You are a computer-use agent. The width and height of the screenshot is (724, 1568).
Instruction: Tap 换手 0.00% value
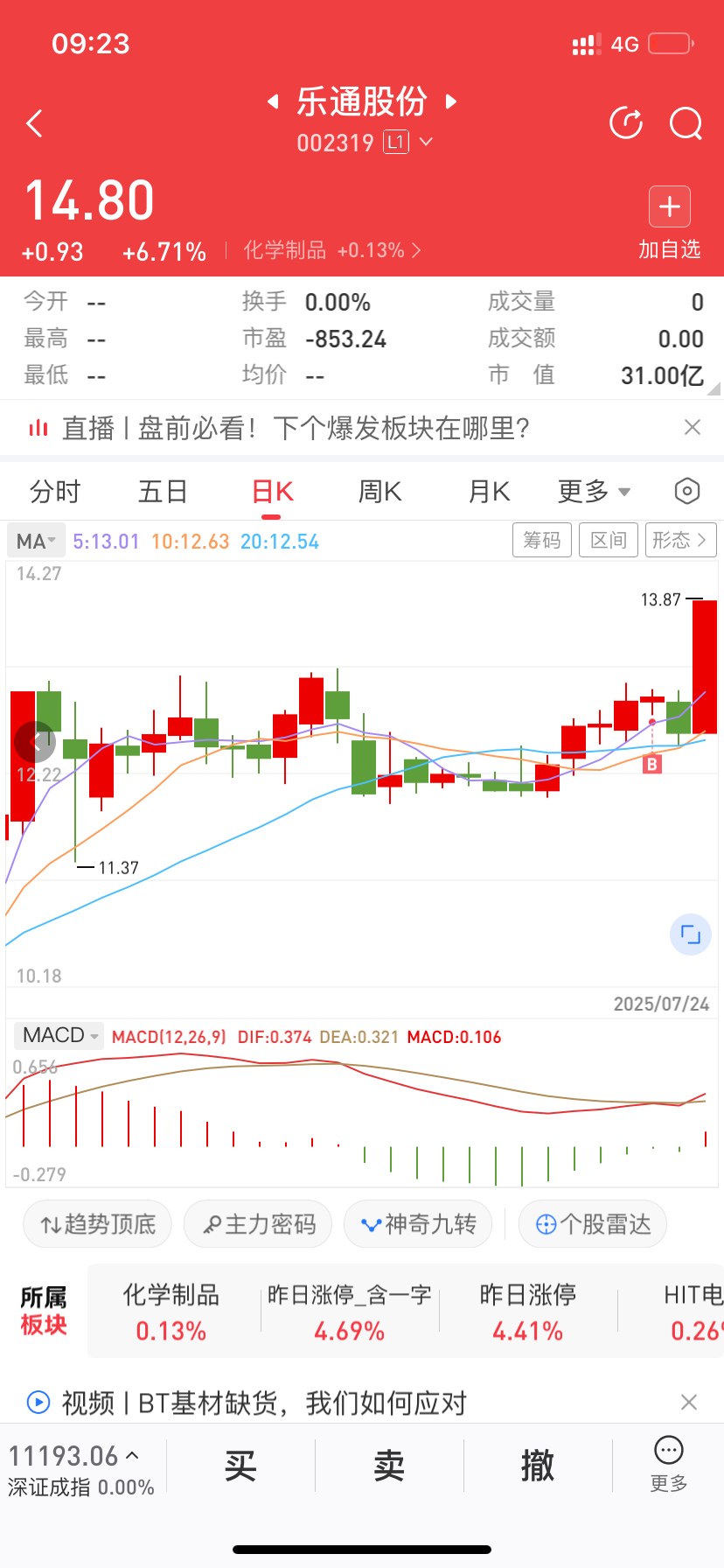[x=338, y=302]
